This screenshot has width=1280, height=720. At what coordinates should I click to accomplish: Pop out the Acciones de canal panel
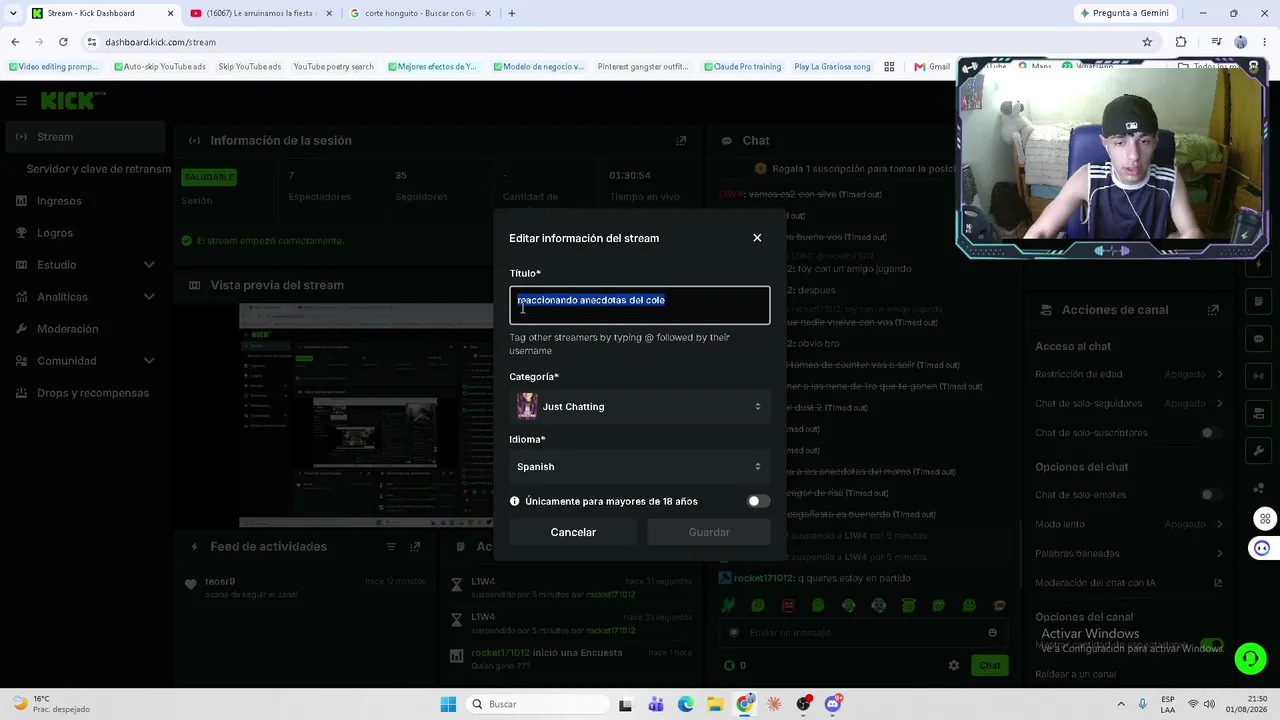pyautogui.click(x=1213, y=310)
